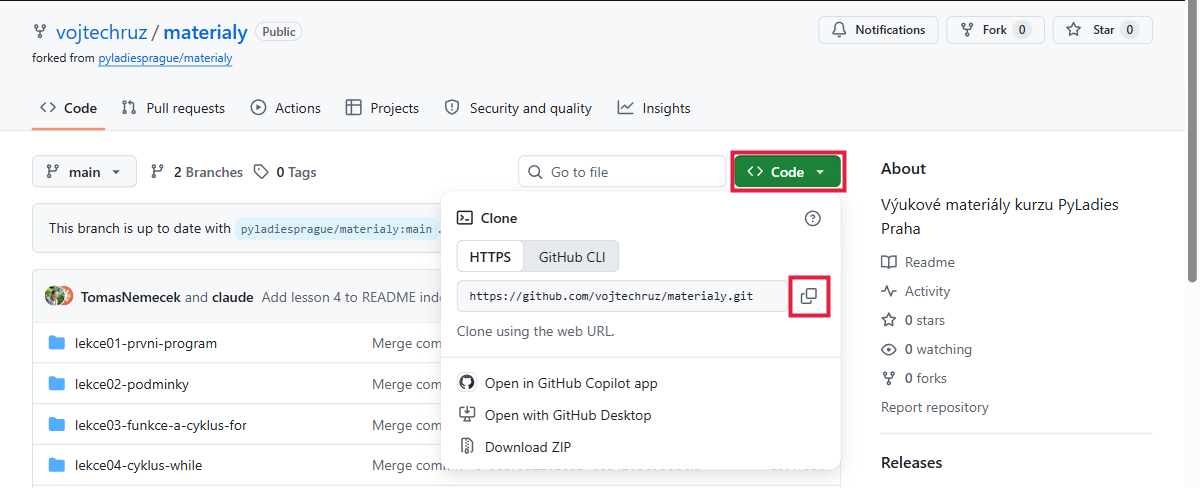
Task: Click the clone URL text field
Action: coord(622,296)
